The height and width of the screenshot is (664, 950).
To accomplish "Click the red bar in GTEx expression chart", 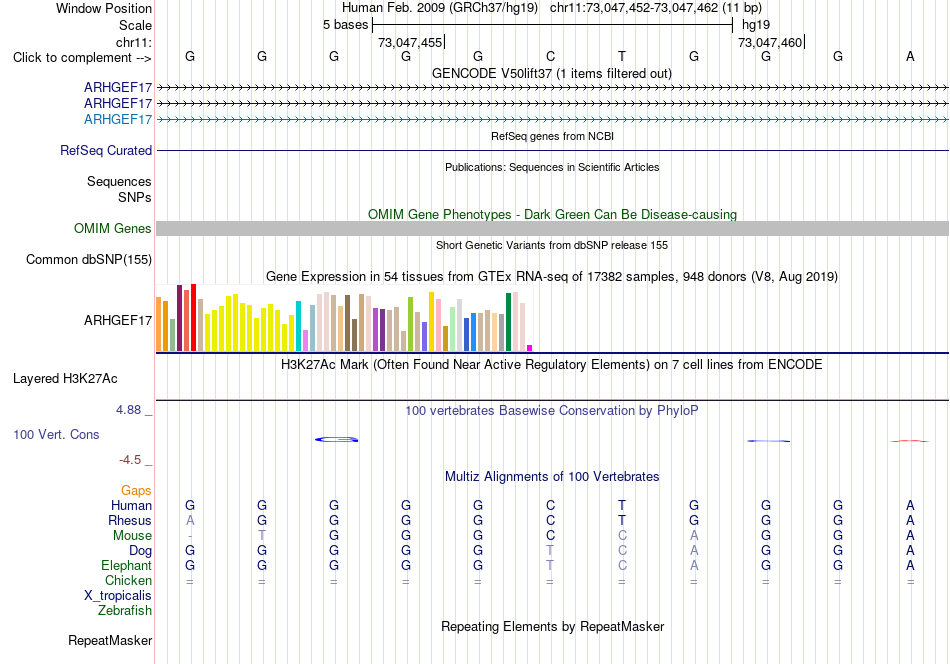I will coord(193,317).
